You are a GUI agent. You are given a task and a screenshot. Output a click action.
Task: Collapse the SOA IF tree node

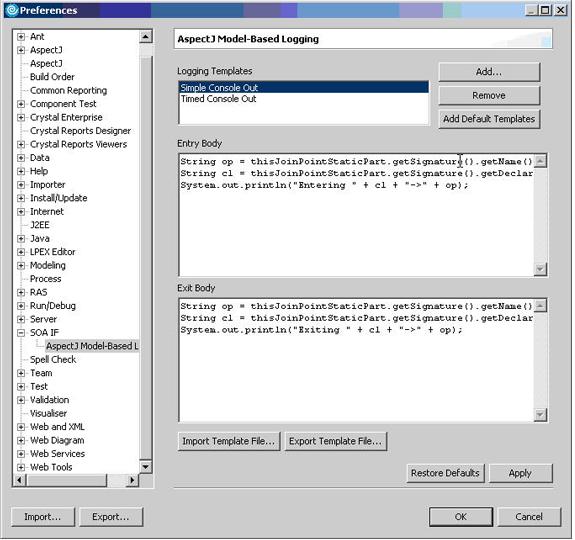pyautogui.click(x=21, y=333)
